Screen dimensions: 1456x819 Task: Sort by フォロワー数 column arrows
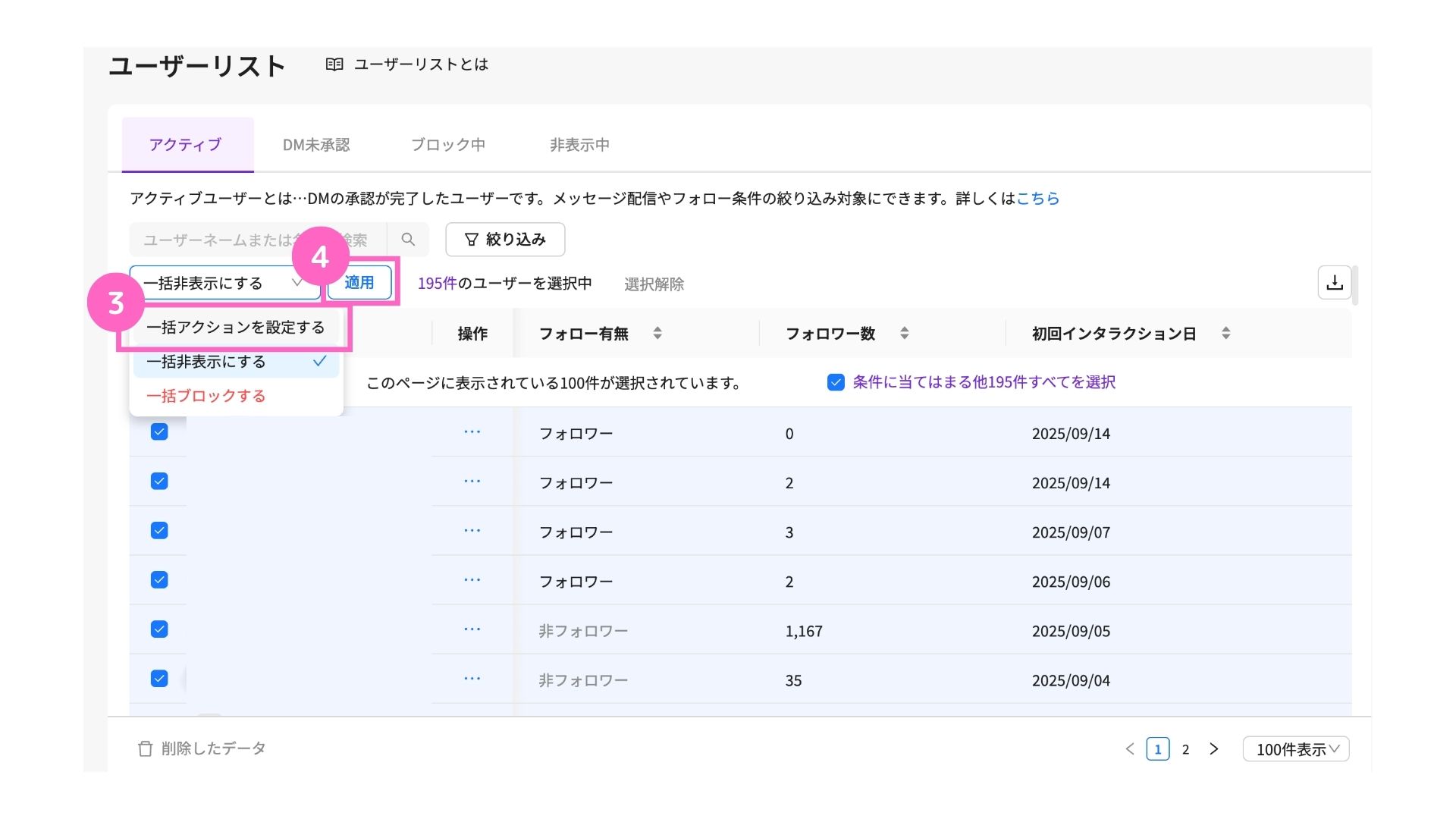[x=904, y=333]
